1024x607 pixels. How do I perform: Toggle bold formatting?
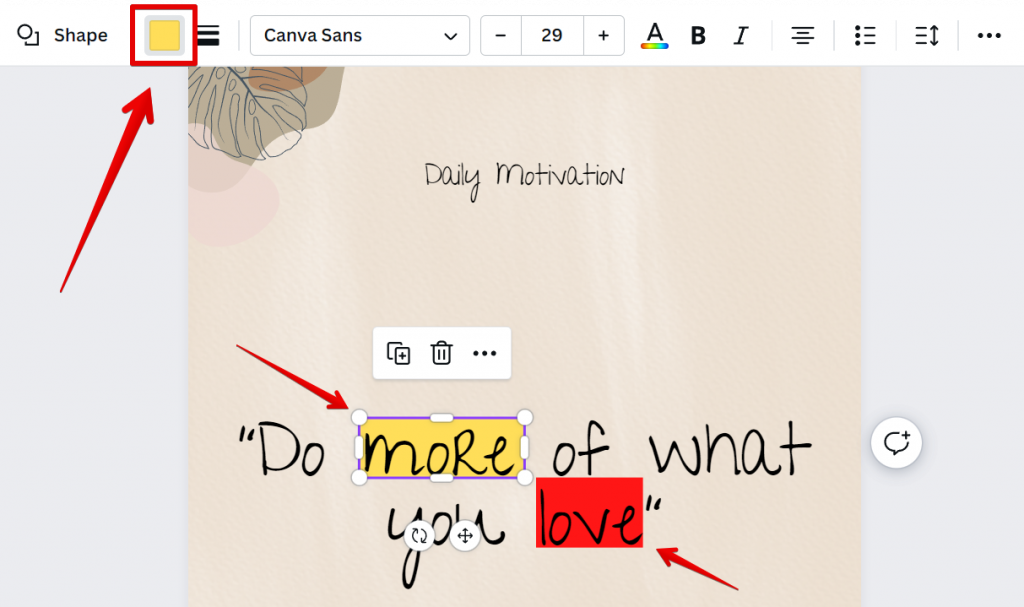click(x=697, y=35)
